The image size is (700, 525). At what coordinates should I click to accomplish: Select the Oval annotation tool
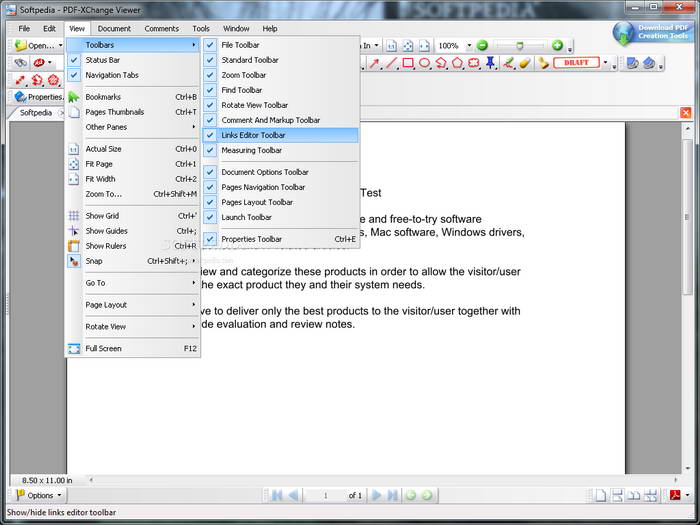coord(425,63)
